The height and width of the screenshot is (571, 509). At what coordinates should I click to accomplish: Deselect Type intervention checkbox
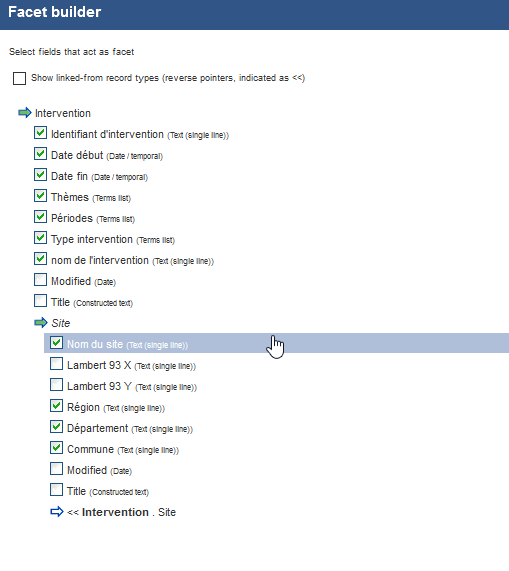coord(40,237)
